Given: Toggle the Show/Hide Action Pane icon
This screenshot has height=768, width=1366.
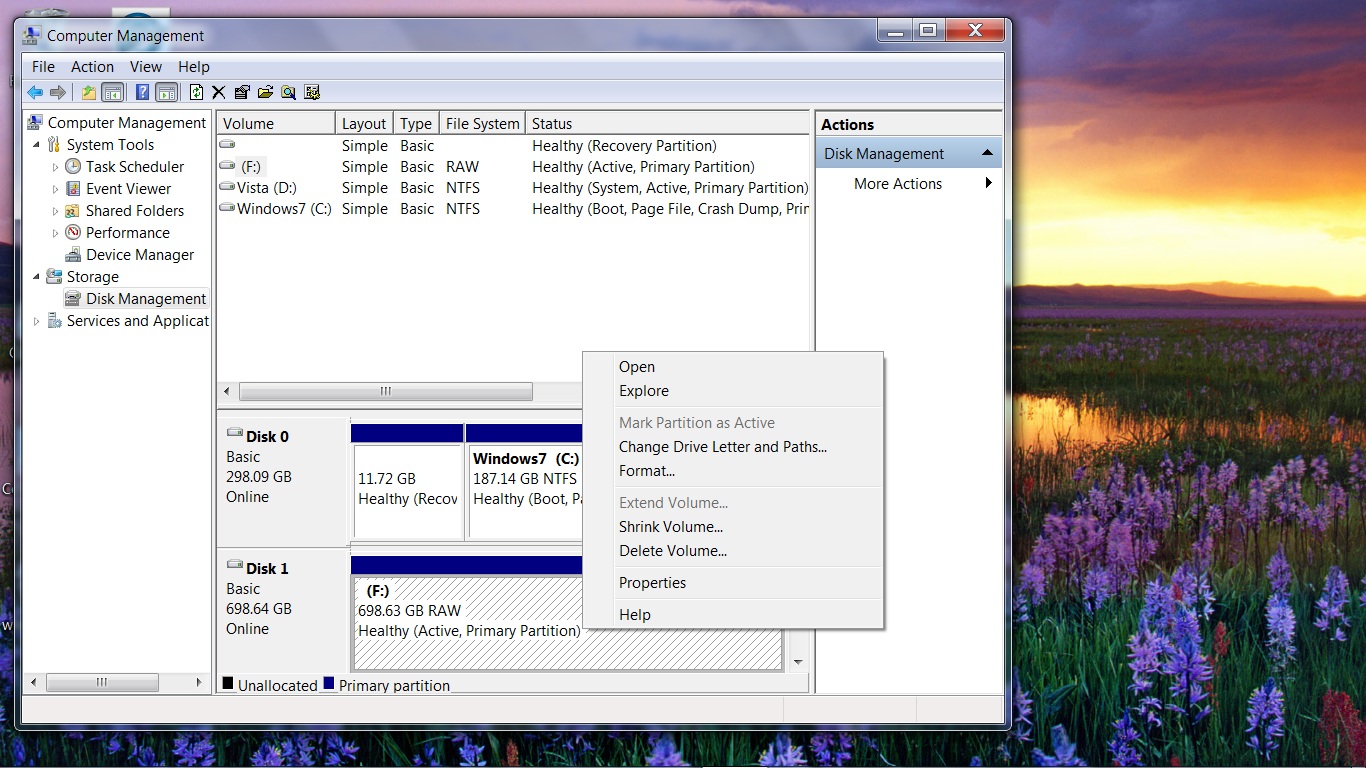Looking at the screenshot, I should click(x=166, y=93).
